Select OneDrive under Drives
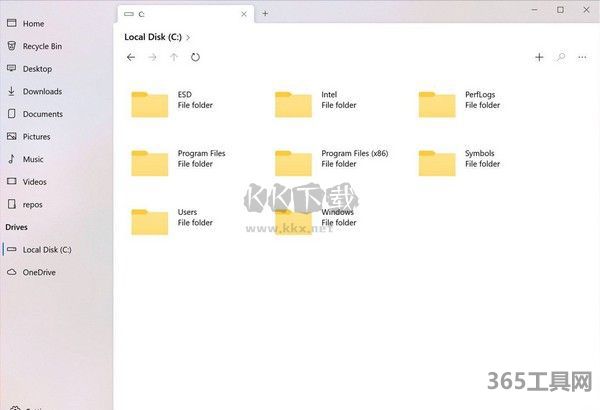 coord(38,272)
